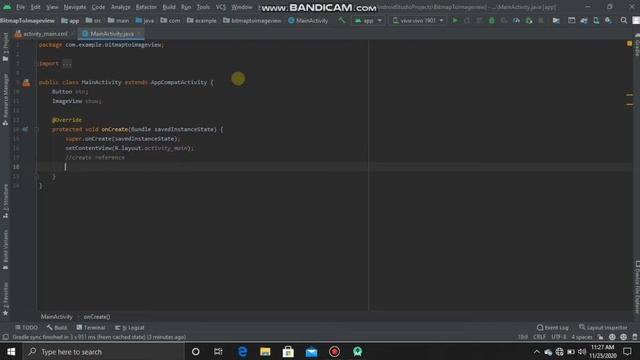
Task: Open the Build menu
Action: click(x=169, y=7)
